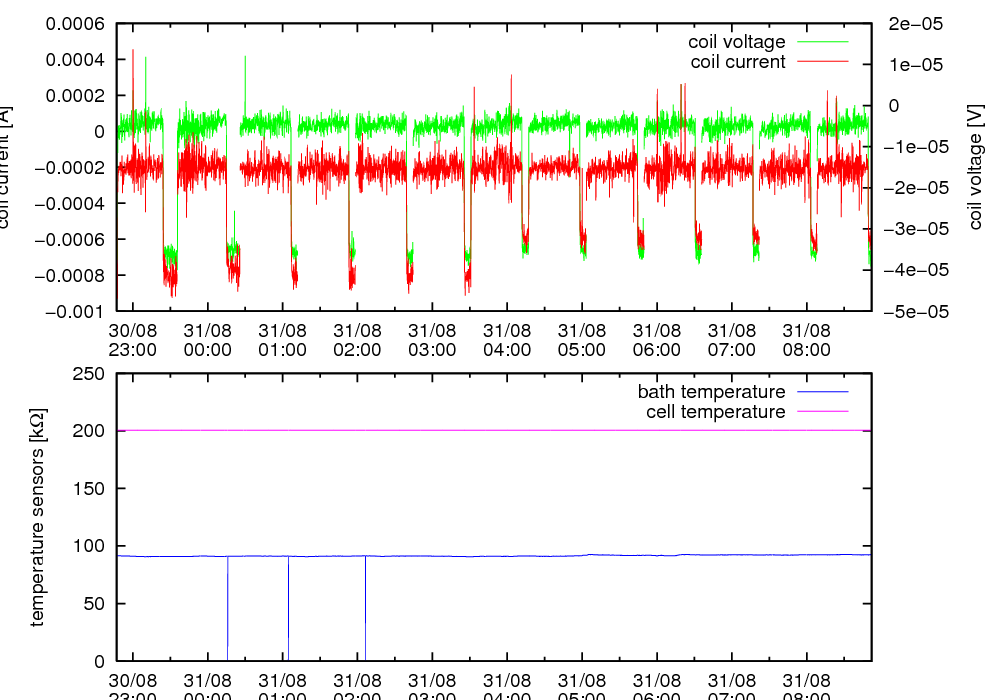
Task: Select the 31/08 08:00 tick in top plot
Action: click(x=806, y=340)
